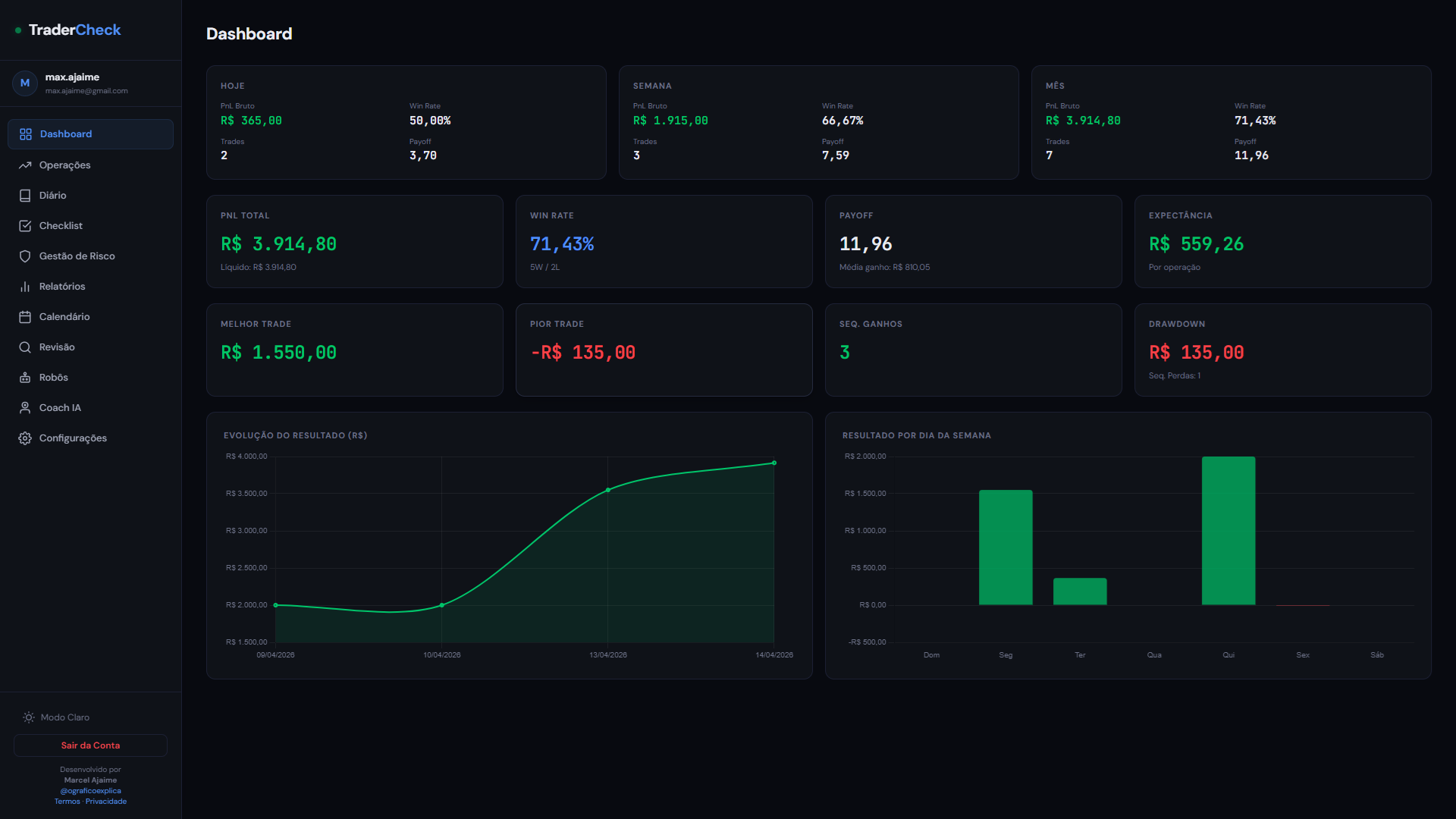
Task: Select the Relatórios bar chart icon
Action: 25,286
